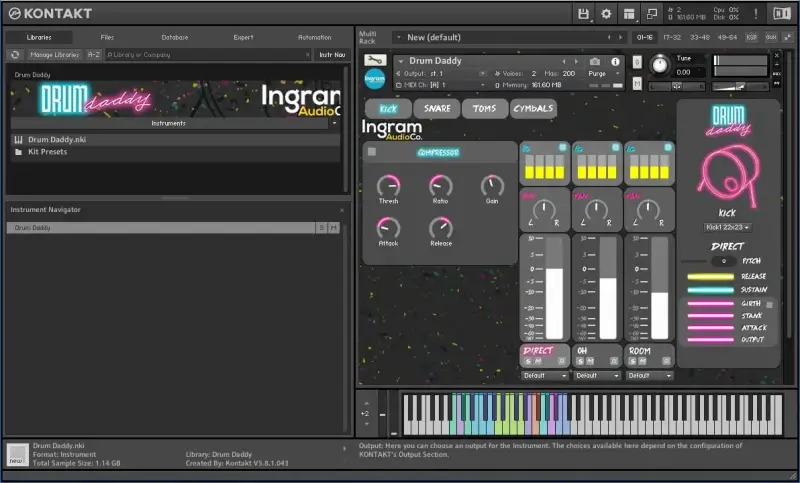Click the DIRECT channel volume fader
The width and height of the screenshot is (800, 483).
pyautogui.click(x=554, y=288)
